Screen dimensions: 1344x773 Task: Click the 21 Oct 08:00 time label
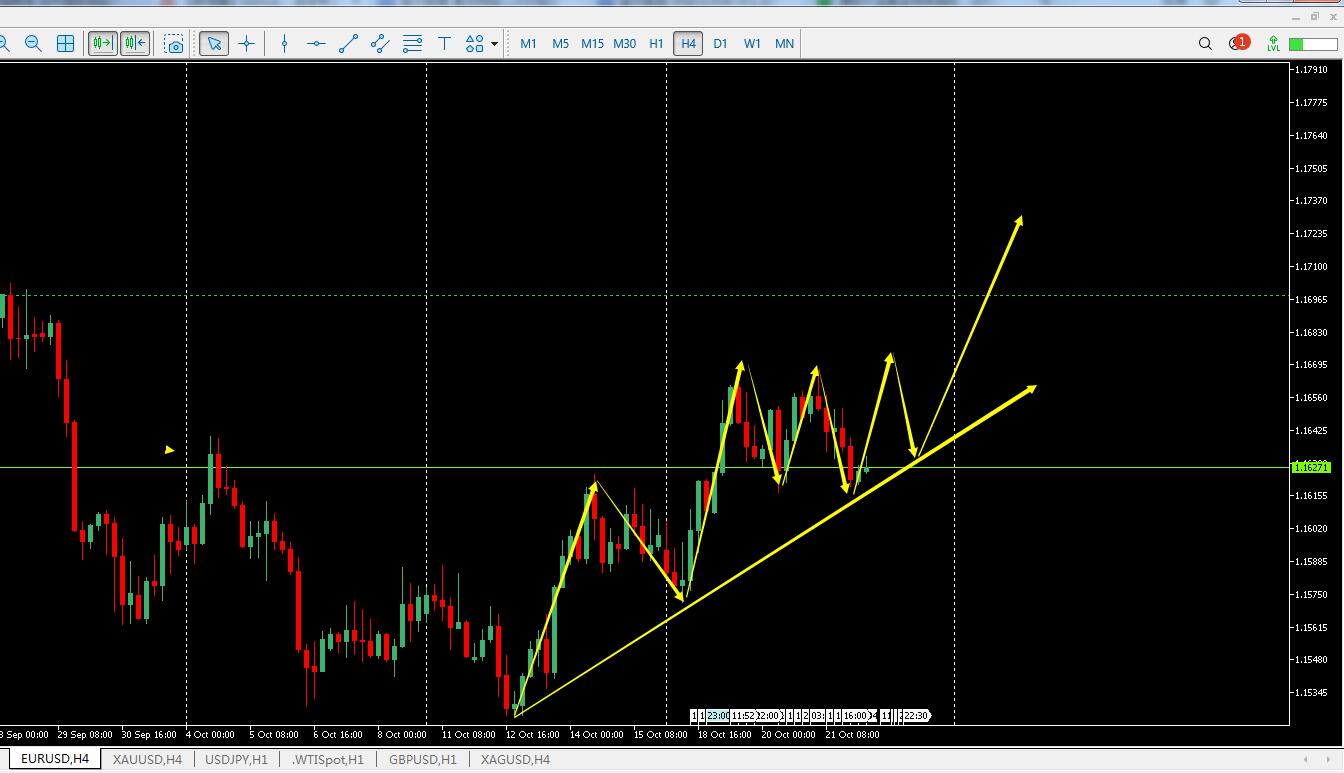852,734
